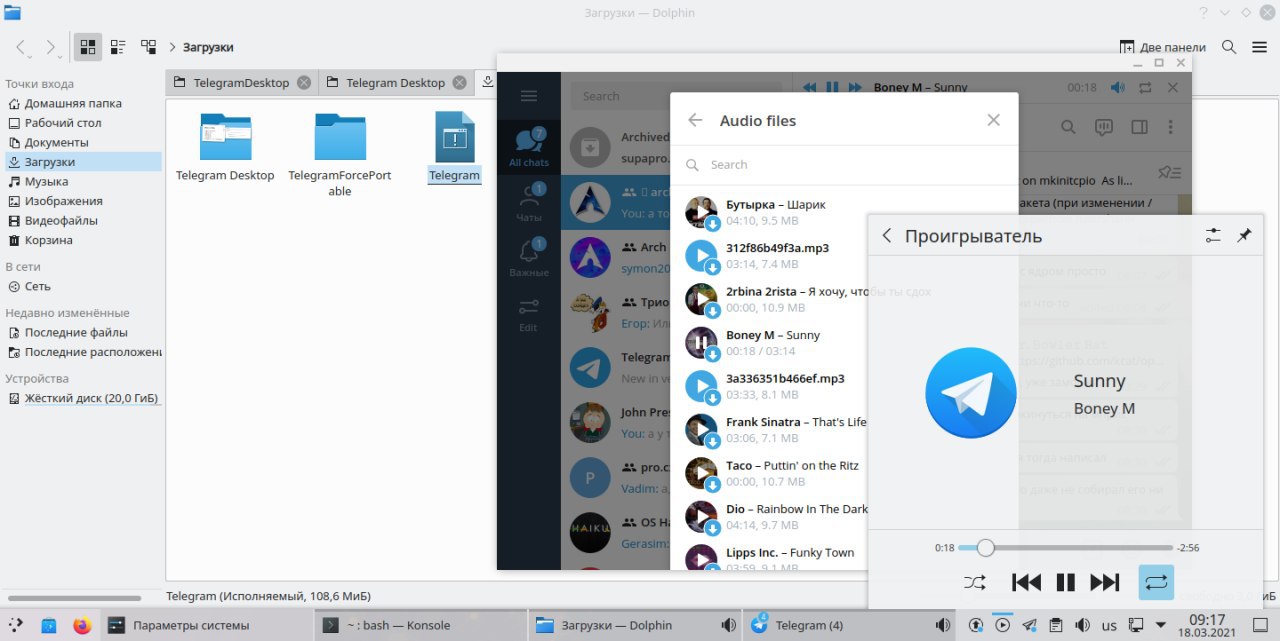Play Taco – Puttin' on the Ritz
Viewport: 1280px width, 641px height.
tap(701, 473)
